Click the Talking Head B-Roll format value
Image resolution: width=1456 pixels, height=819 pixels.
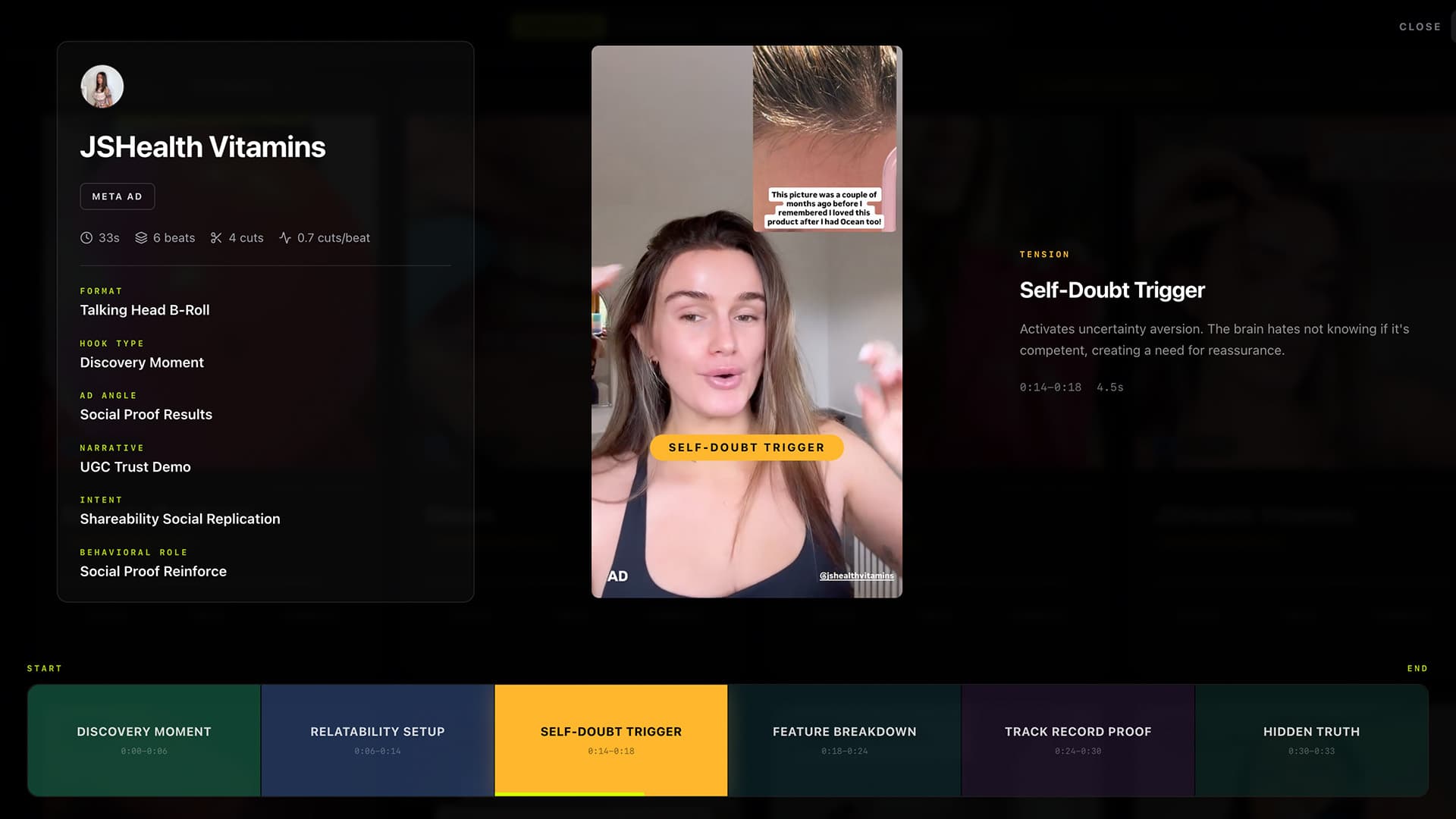coord(145,310)
